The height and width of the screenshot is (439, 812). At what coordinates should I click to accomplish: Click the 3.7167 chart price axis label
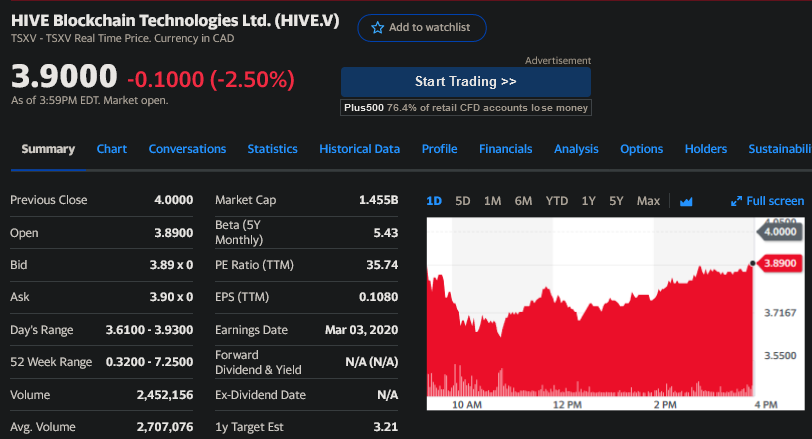tap(780, 313)
